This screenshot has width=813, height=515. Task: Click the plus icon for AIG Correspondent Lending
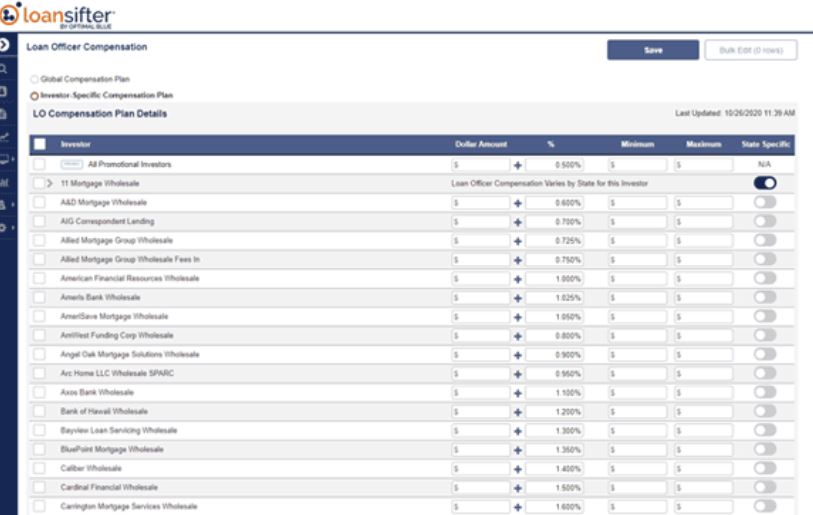(517, 222)
